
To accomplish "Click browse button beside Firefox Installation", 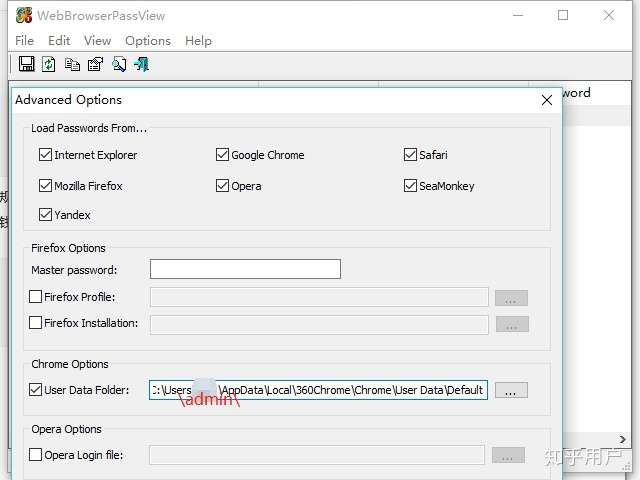I will point(512,324).
